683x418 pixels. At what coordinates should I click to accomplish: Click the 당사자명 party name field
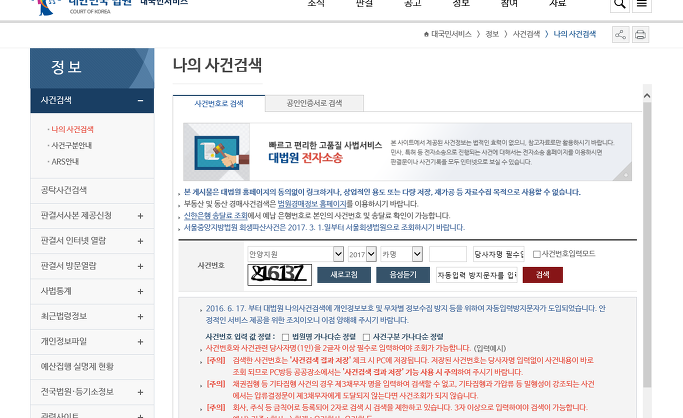499,254
